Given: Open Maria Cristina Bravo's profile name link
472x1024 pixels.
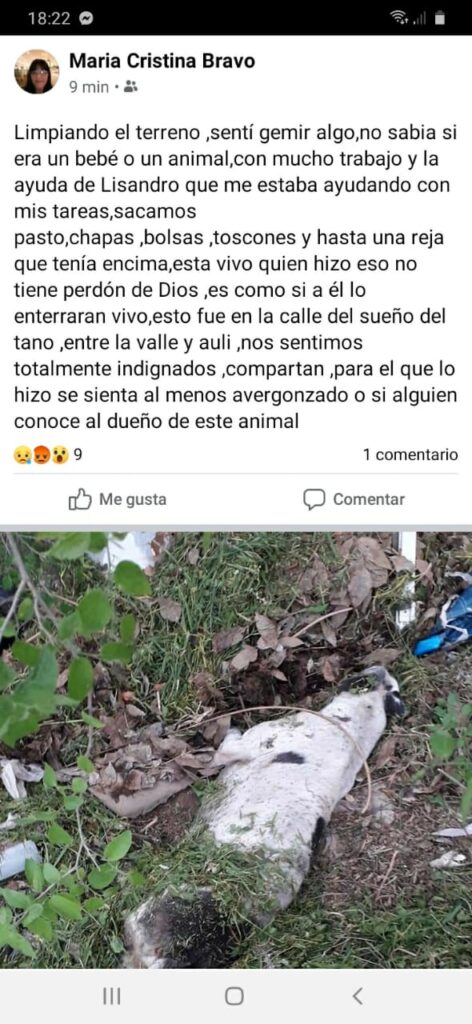Looking at the screenshot, I should click(x=162, y=61).
